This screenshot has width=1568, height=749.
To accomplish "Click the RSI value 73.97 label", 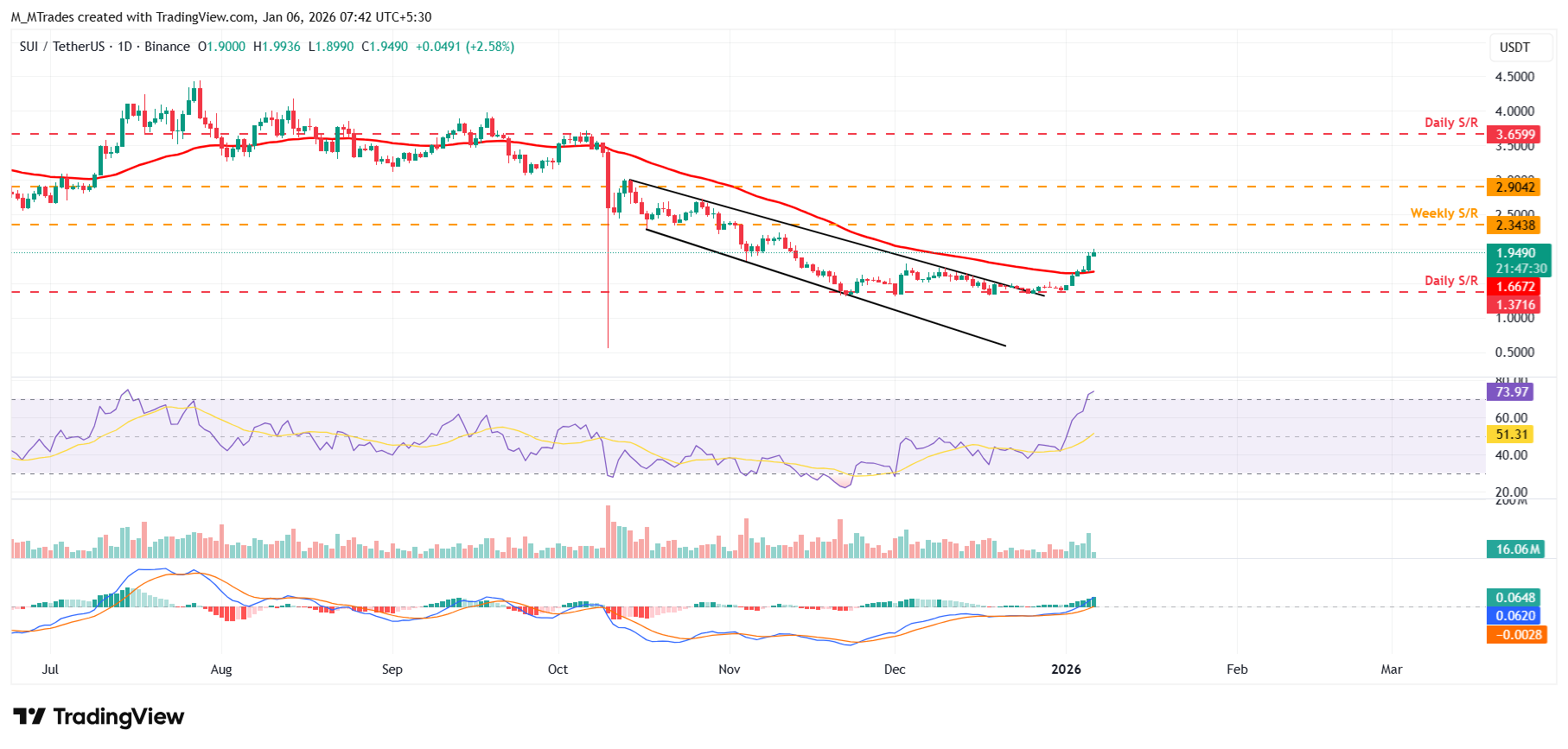I will point(1511,392).
